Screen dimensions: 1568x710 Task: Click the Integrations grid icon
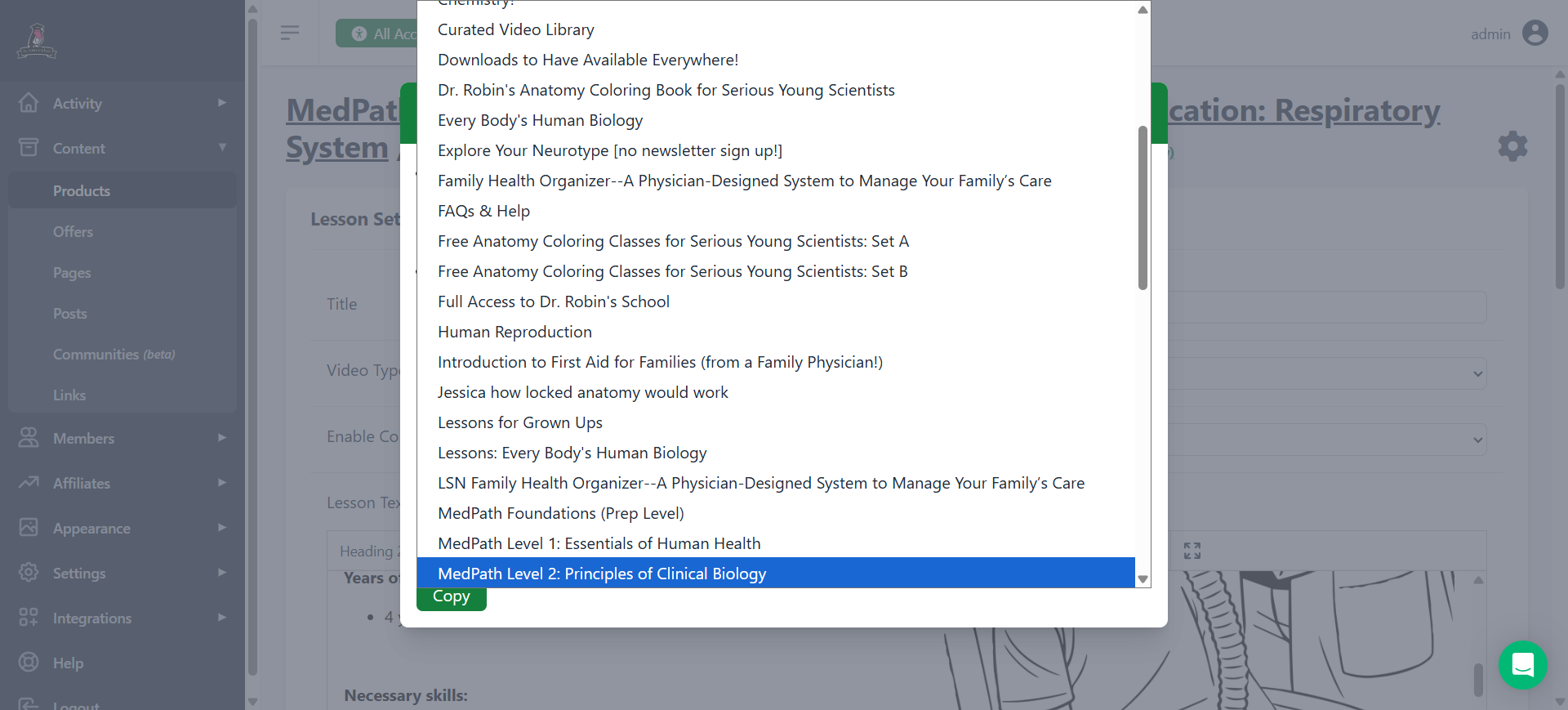pos(29,618)
